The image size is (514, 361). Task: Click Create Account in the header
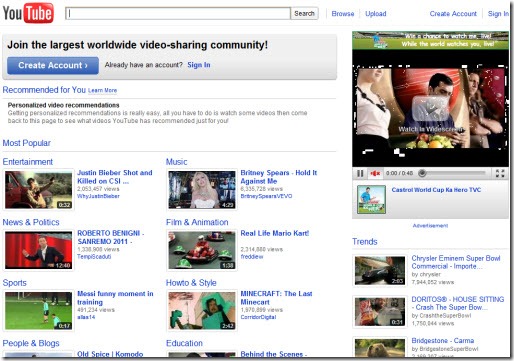[x=453, y=14]
